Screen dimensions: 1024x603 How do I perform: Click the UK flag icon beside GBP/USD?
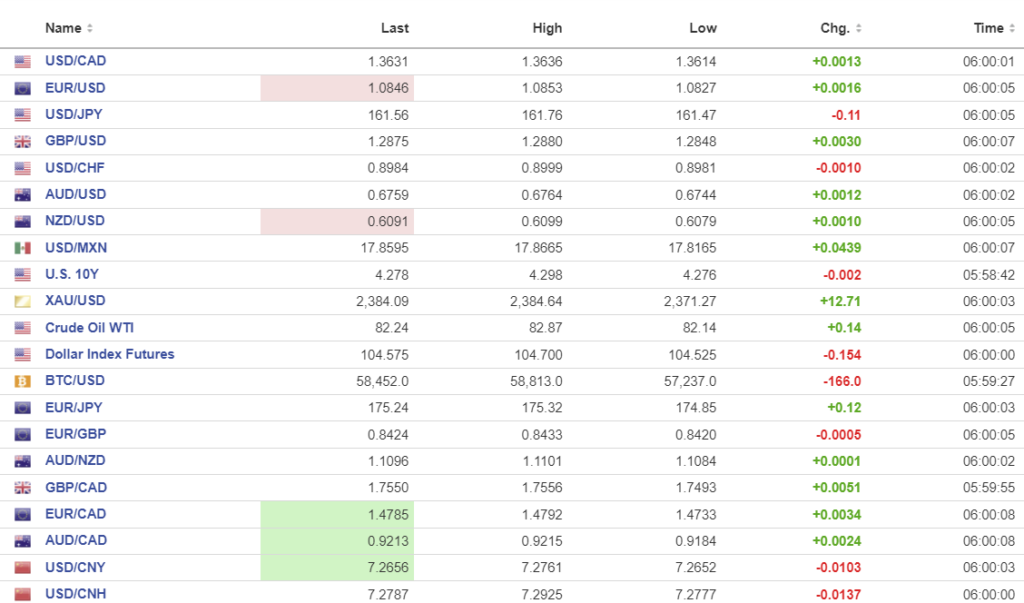pos(22,142)
